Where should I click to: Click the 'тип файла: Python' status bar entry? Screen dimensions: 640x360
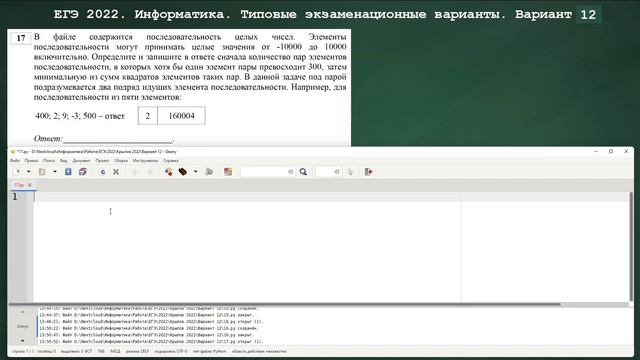[x=209, y=351]
